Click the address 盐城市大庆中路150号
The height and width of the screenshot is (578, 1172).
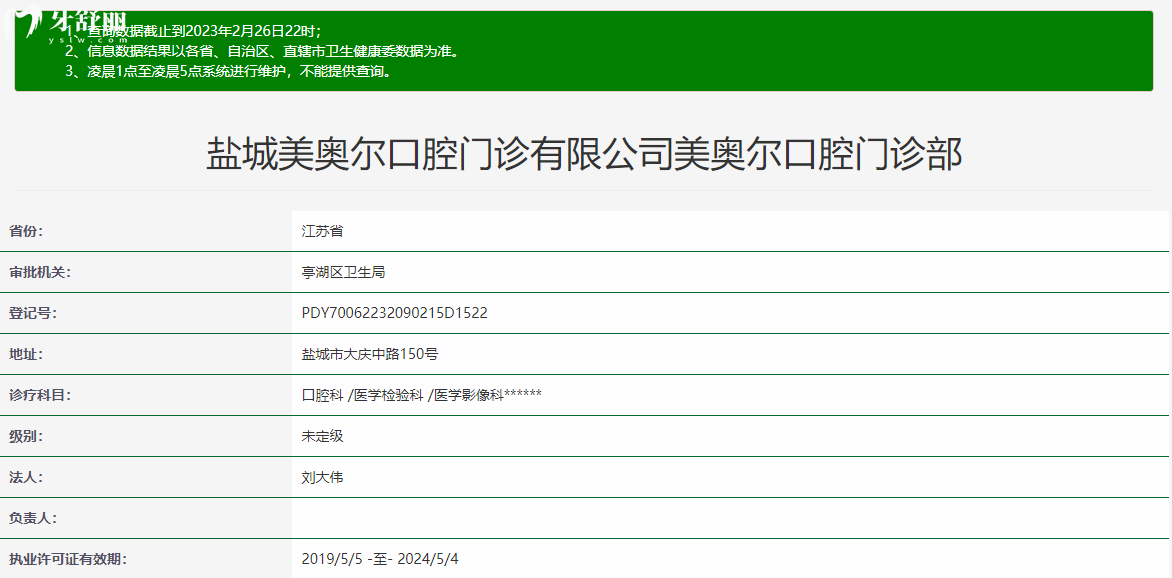(370, 354)
